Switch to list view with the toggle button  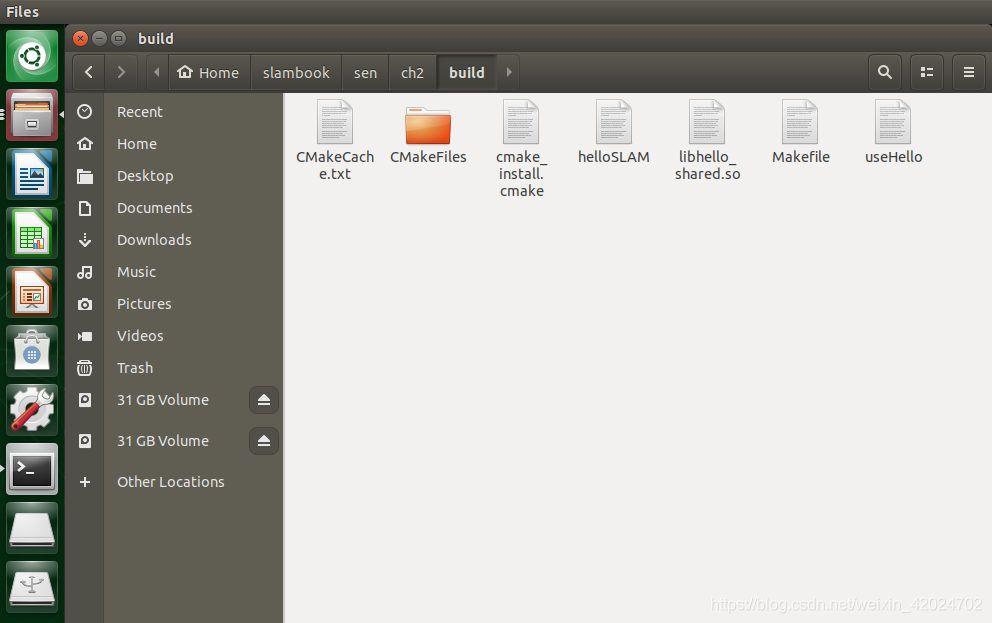(x=927, y=73)
